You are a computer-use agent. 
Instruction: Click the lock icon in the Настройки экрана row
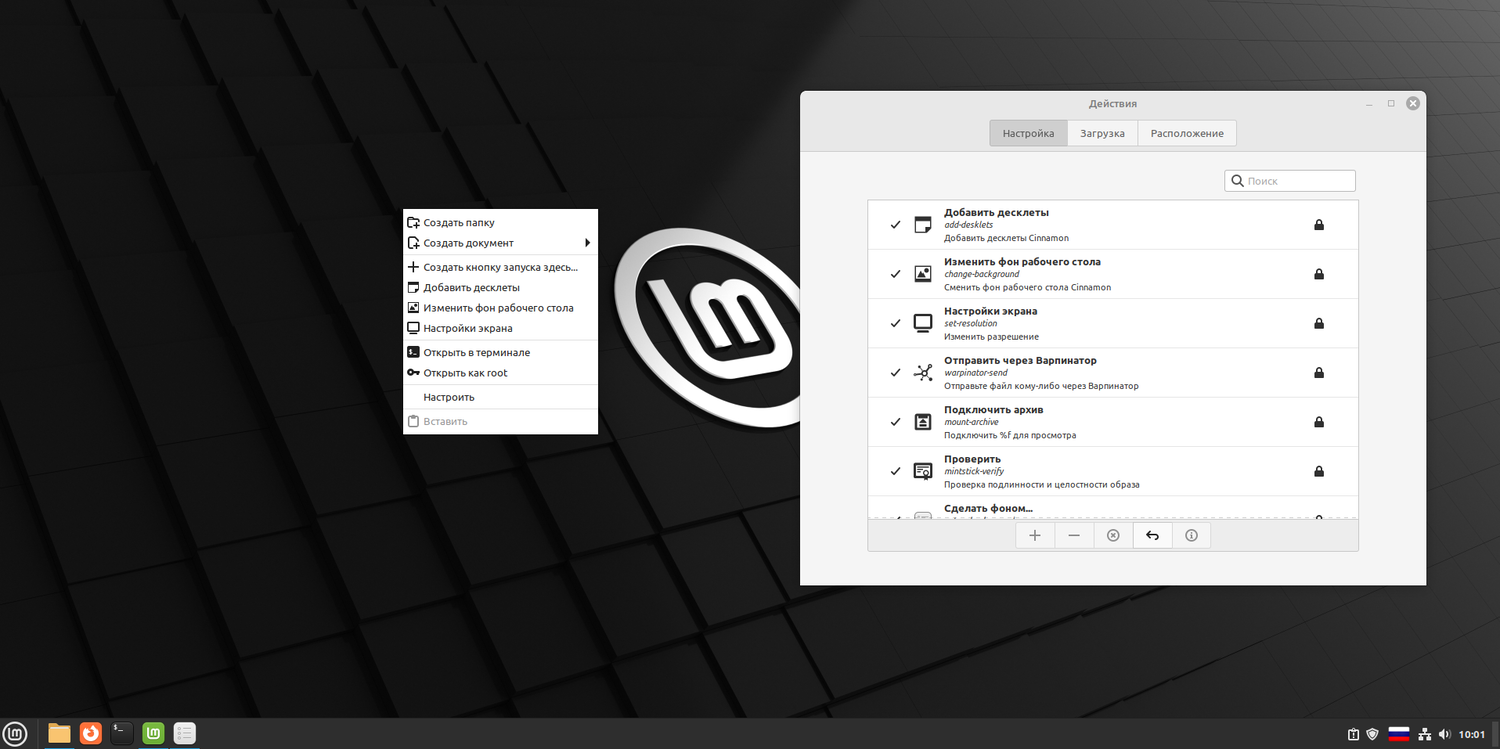(1319, 323)
